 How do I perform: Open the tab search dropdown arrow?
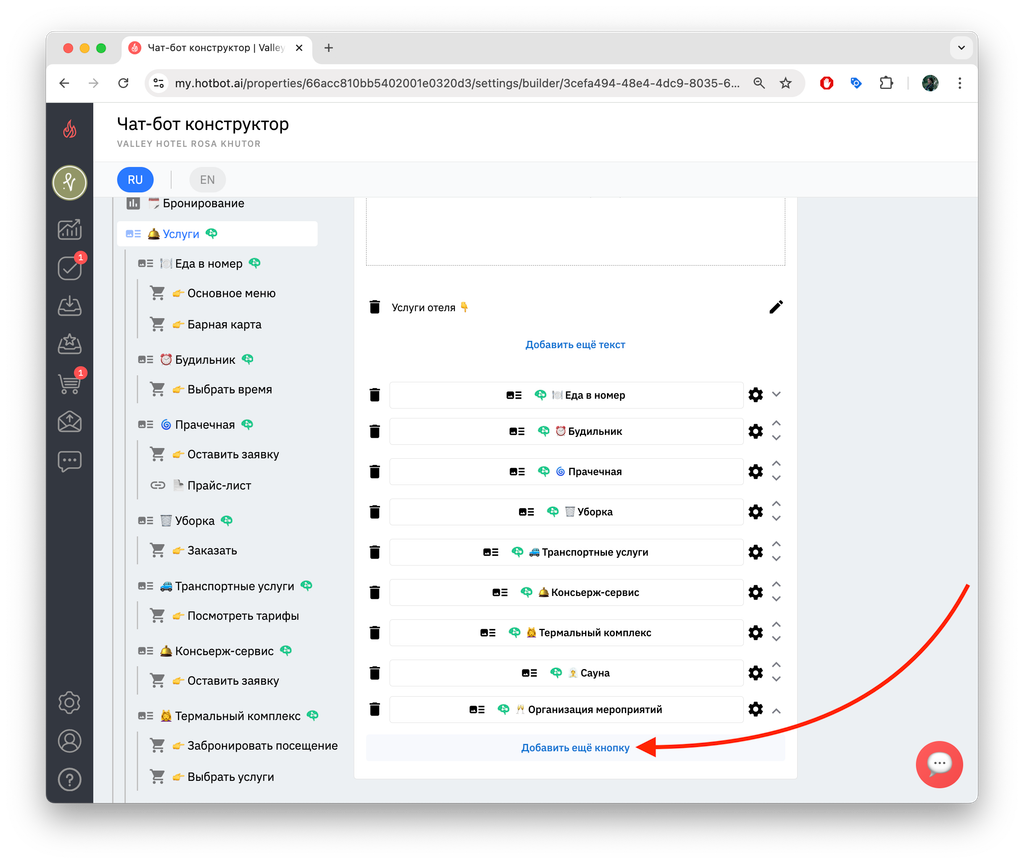click(961, 48)
